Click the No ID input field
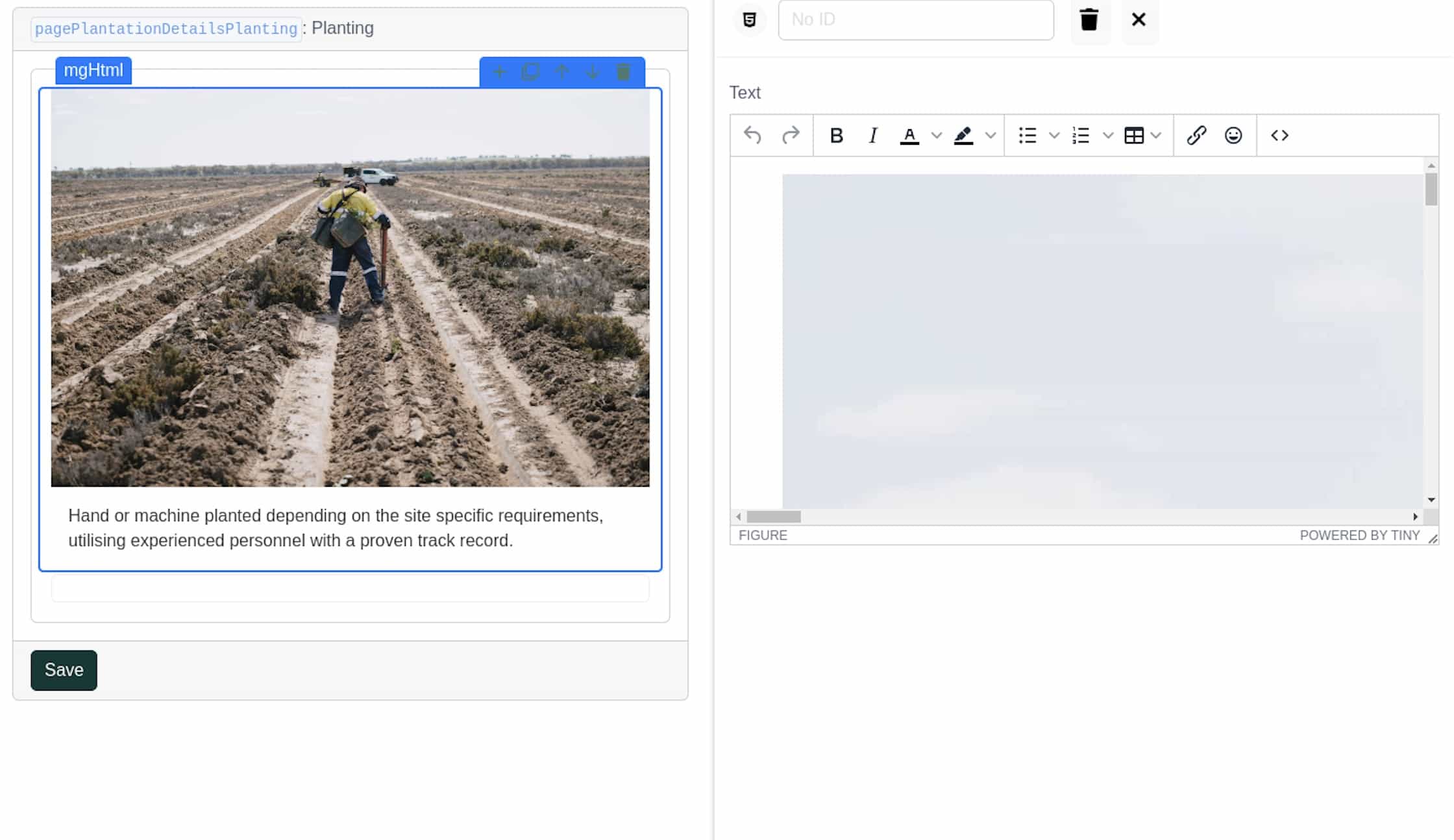 tap(915, 20)
